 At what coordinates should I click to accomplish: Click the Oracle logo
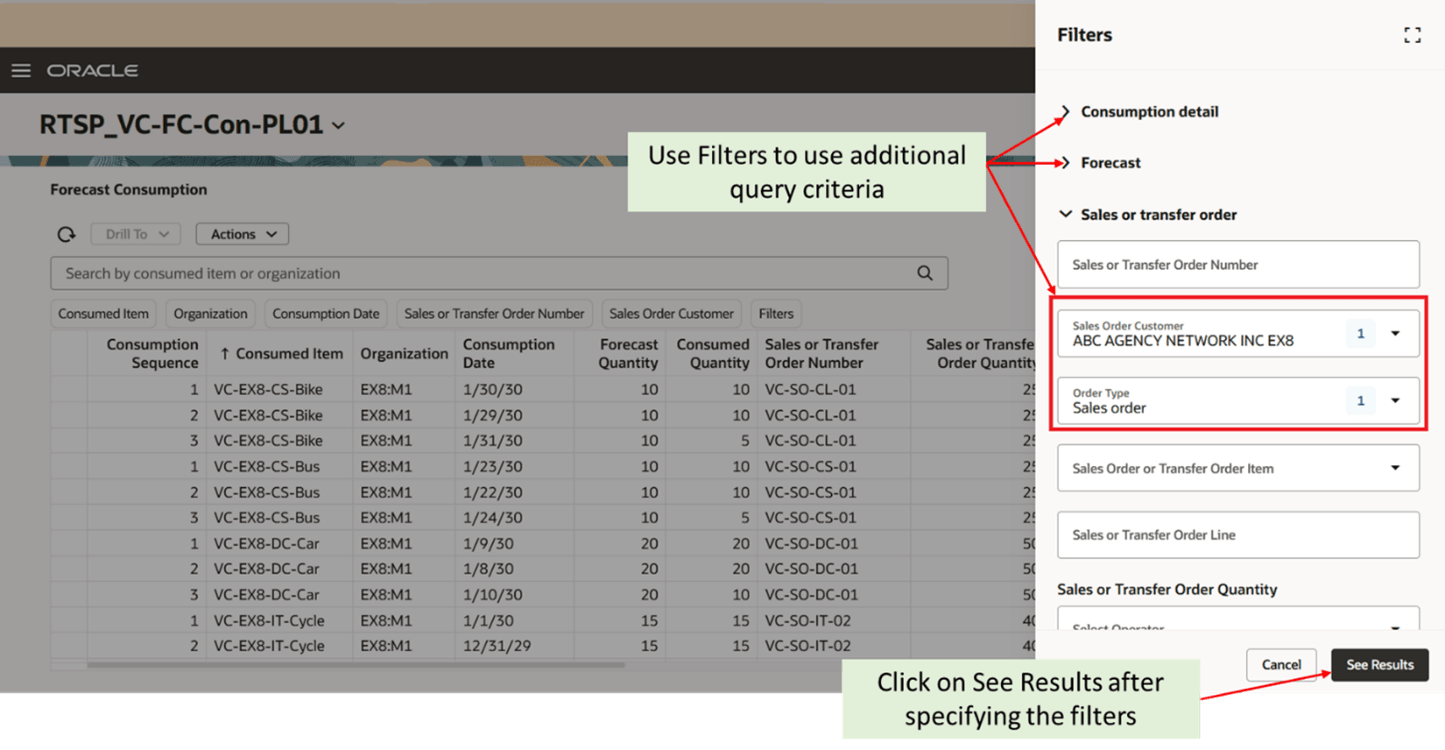[92, 71]
